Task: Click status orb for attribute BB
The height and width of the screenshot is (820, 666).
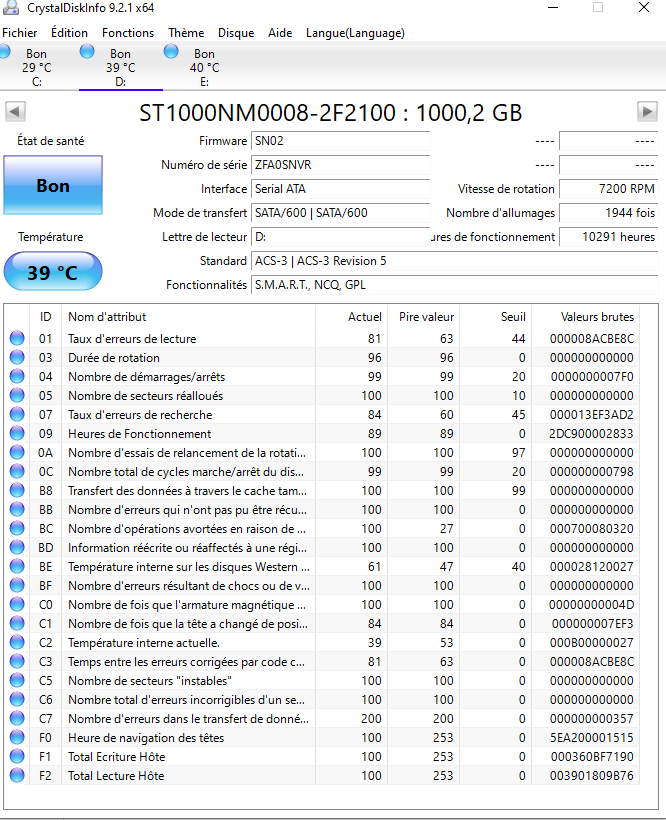Action: click(x=17, y=509)
